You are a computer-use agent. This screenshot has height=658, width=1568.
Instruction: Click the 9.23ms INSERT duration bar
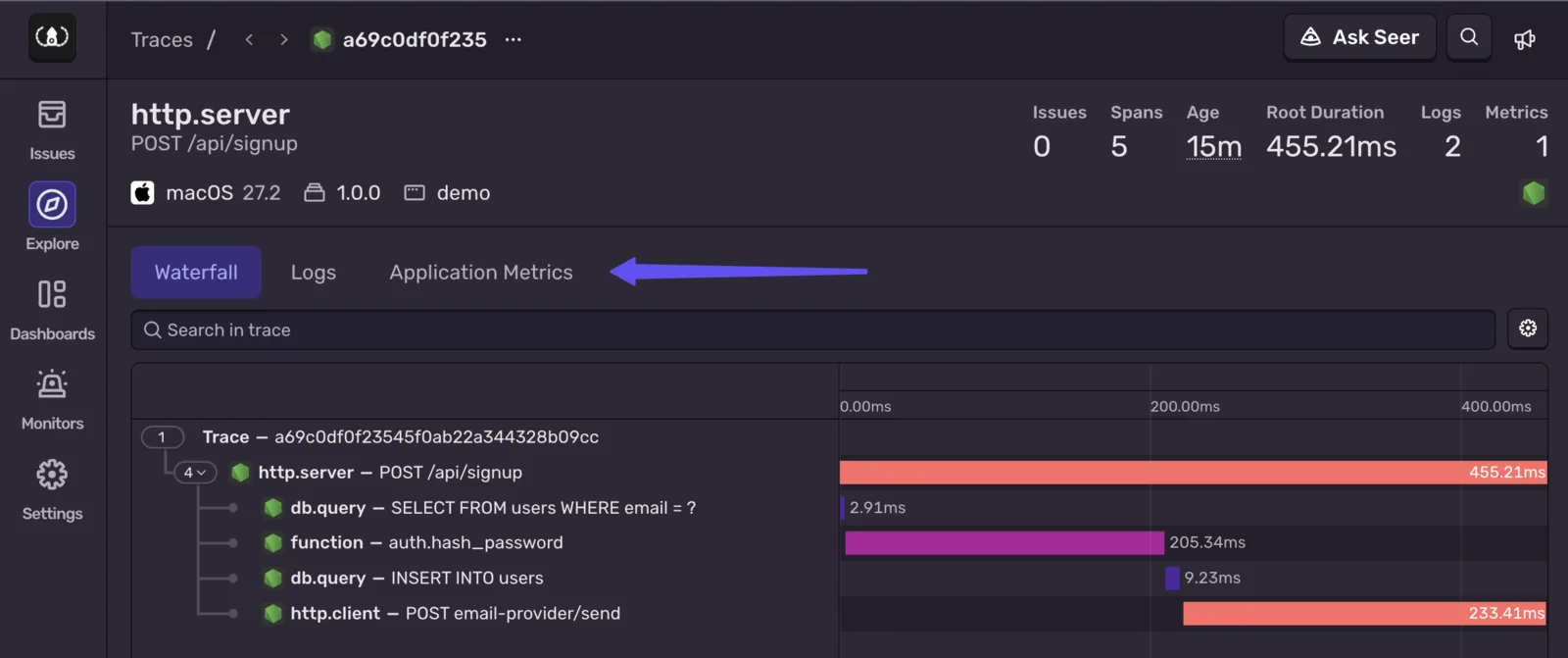[1172, 578]
